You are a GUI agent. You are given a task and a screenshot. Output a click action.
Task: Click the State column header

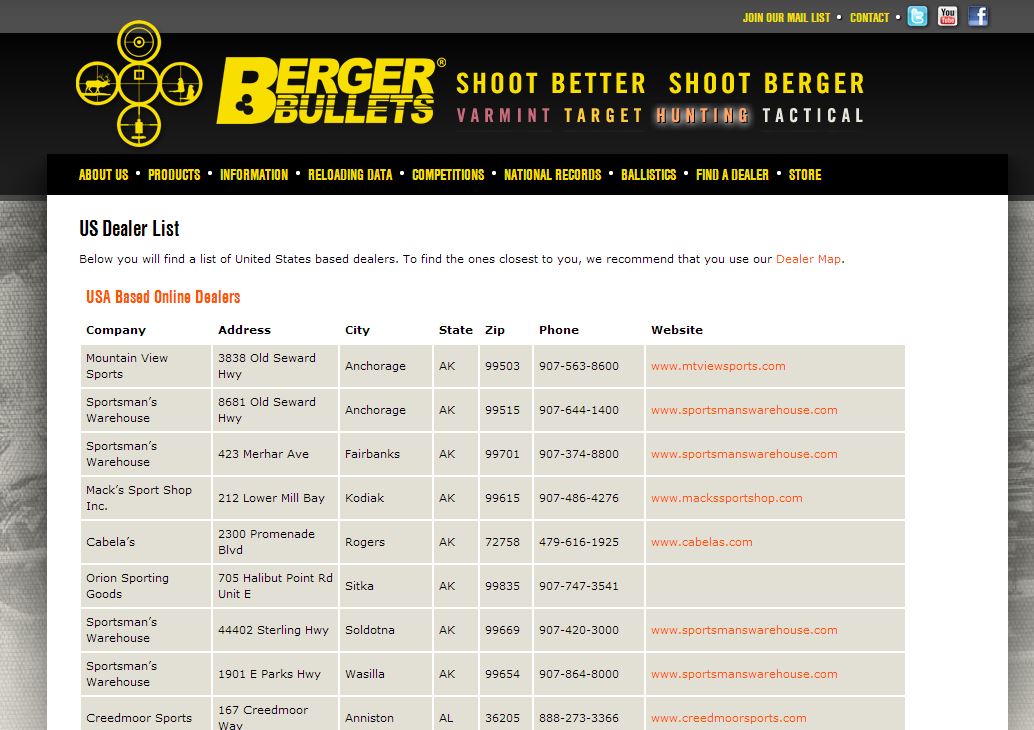coord(456,330)
